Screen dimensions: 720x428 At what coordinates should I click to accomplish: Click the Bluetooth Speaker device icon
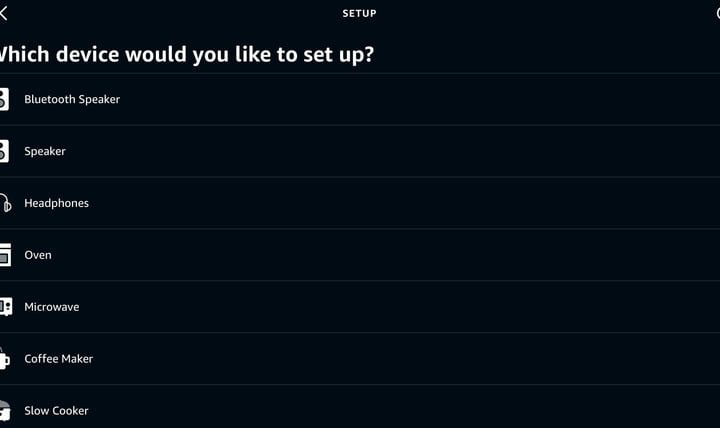tap(4, 99)
